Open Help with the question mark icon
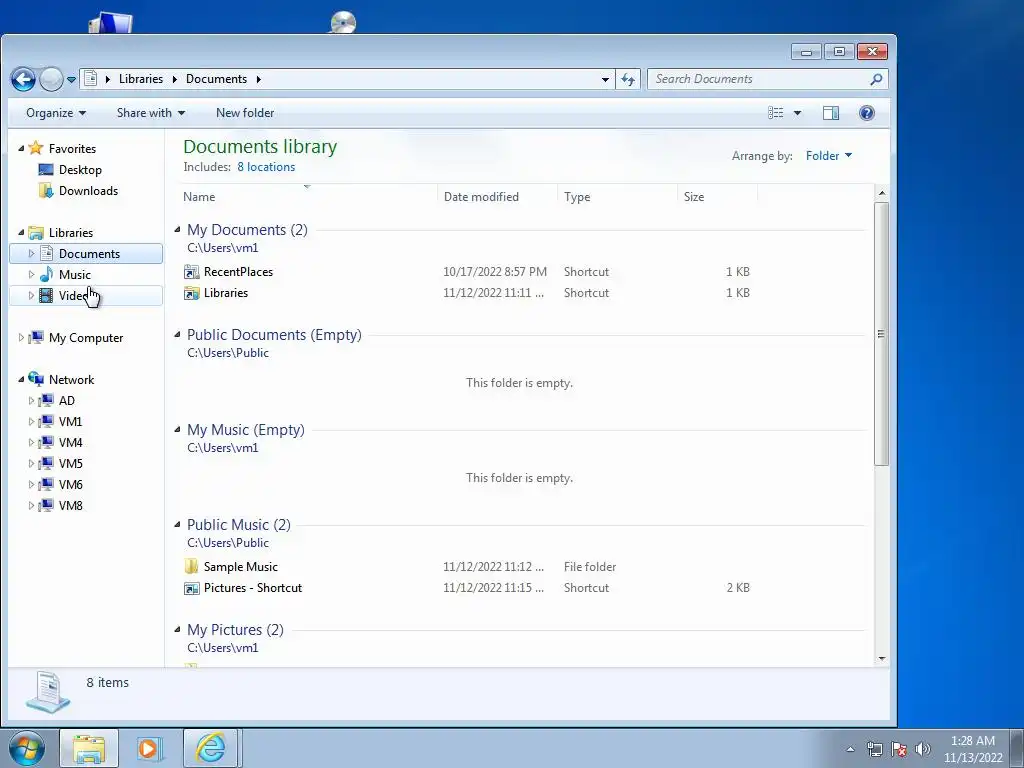Image resolution: width=1024 pixels, height=768 pixels. point(867,113)
